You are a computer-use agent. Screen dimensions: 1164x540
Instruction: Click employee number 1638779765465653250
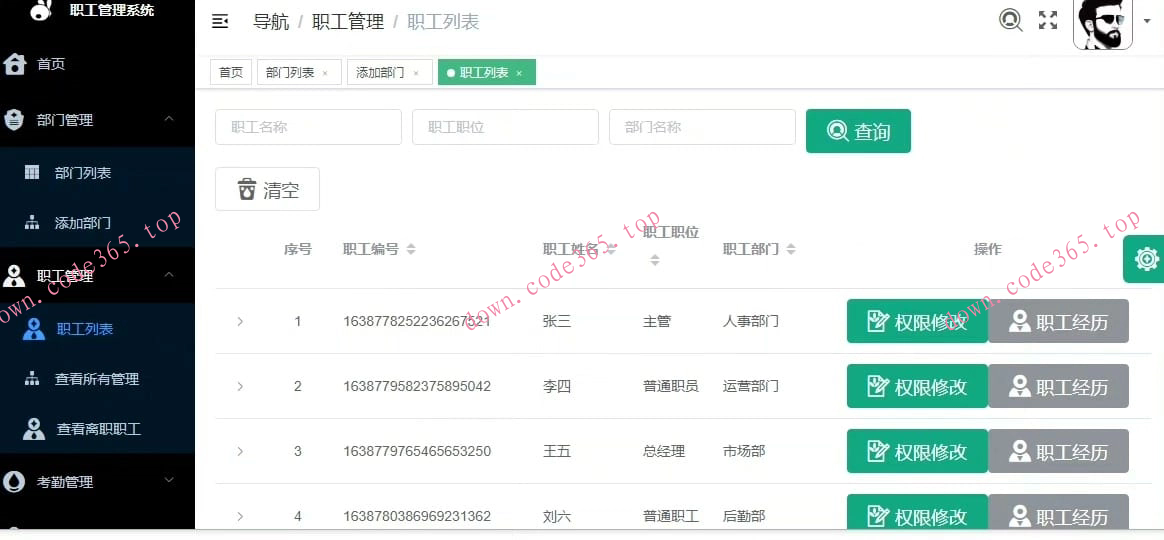pyautogui.click(x=416, y=451)
